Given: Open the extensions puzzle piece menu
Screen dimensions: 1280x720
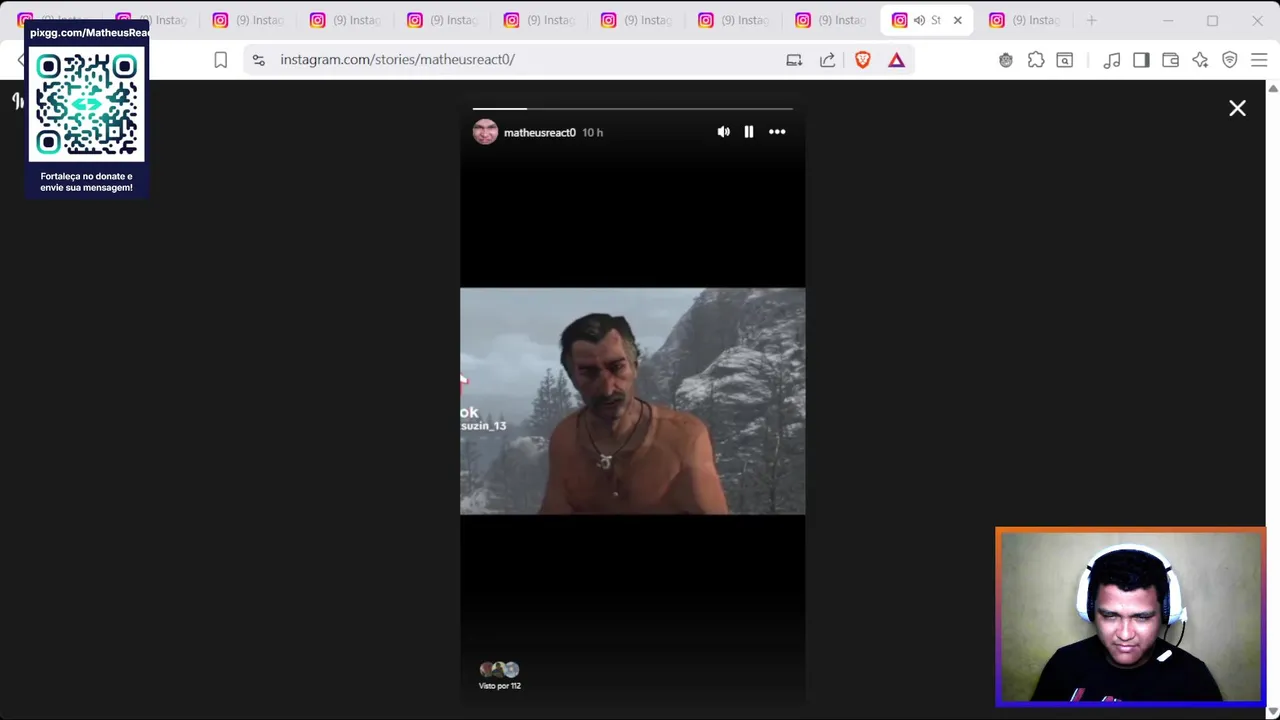Looking at the screenshot, I should coord(1036,60).
